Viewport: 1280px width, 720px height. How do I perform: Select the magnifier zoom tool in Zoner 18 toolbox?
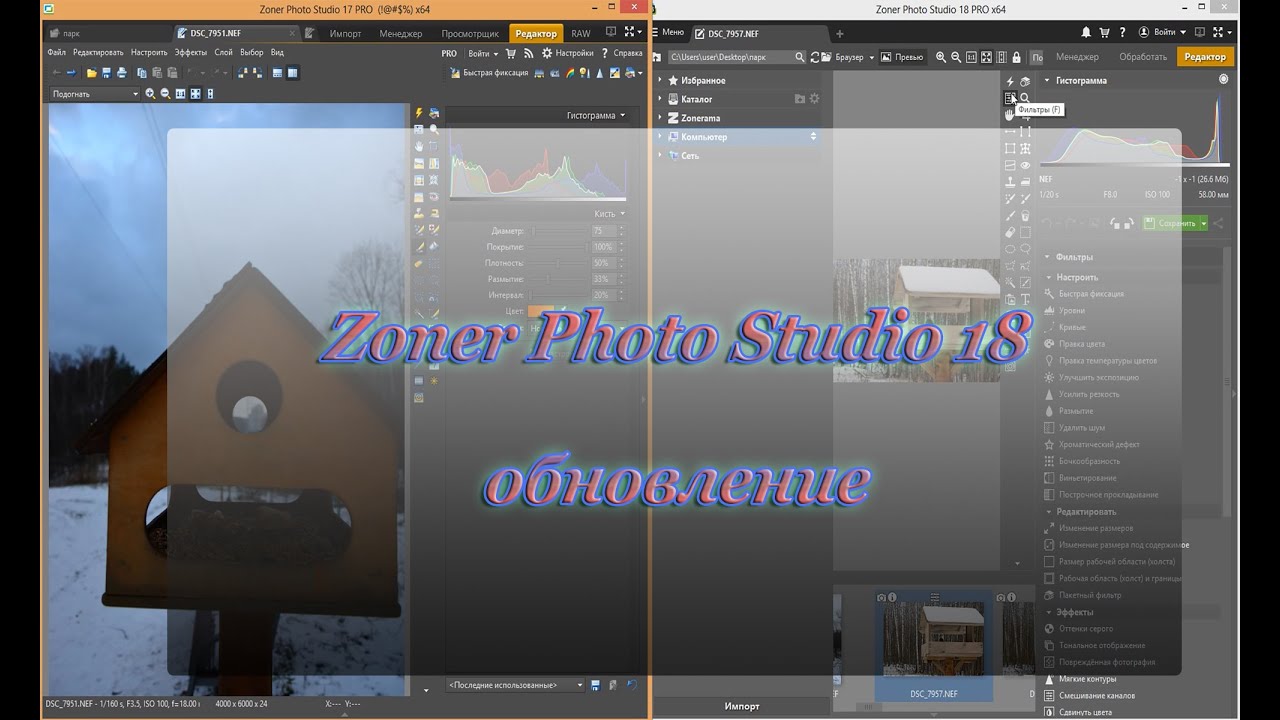(1025, 98)
